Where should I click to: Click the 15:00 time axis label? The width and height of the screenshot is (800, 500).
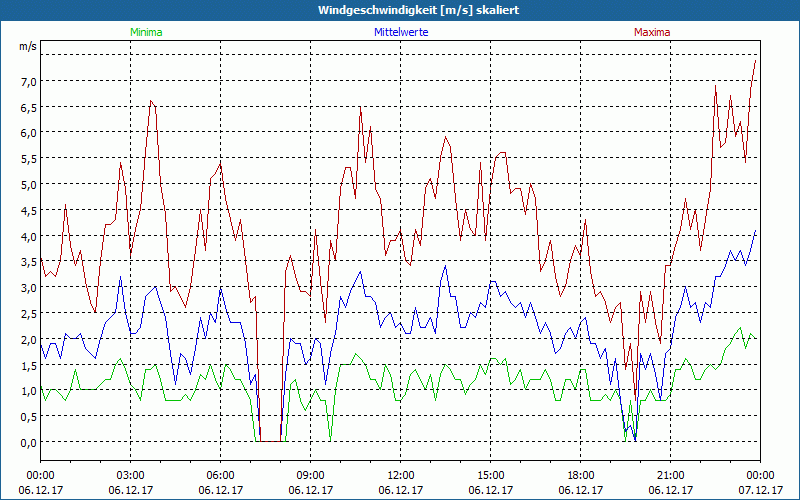pyautogui.click(x=490, y=476)
